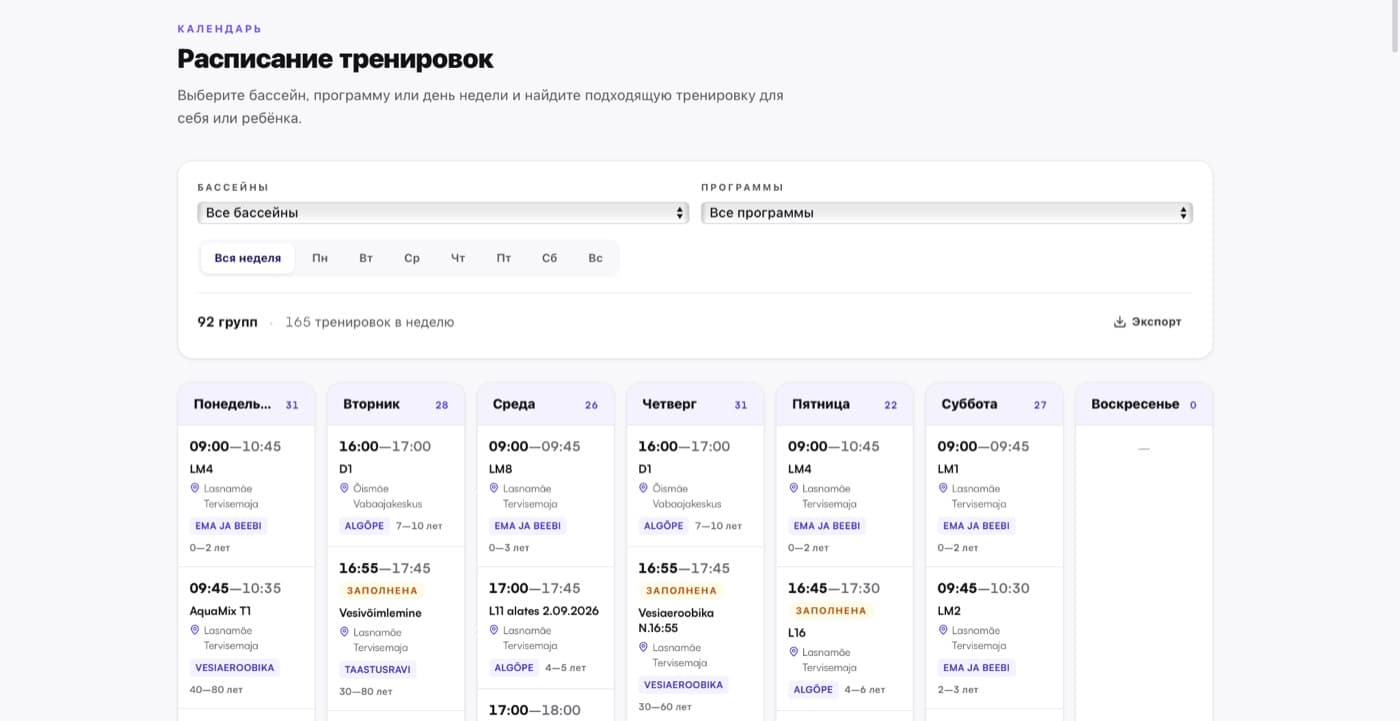Screen dimensions: 1400x721
Task: Click the VESIAEROOBIKA tag in Monday AquaMix T1 card
Action: pyautogui.click(x=235, y=668)
